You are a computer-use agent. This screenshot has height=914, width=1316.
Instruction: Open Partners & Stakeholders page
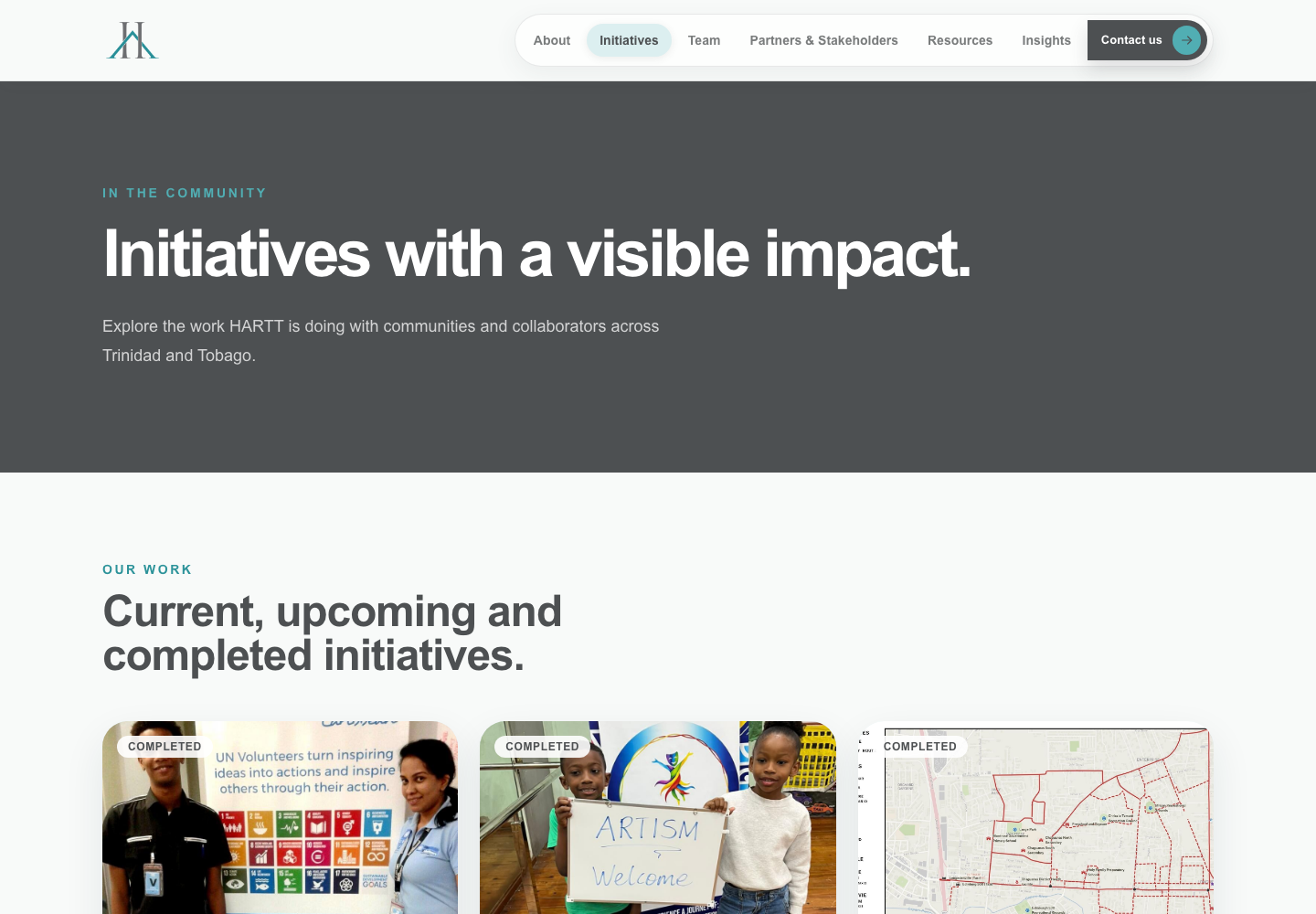(x=823, y=40)
